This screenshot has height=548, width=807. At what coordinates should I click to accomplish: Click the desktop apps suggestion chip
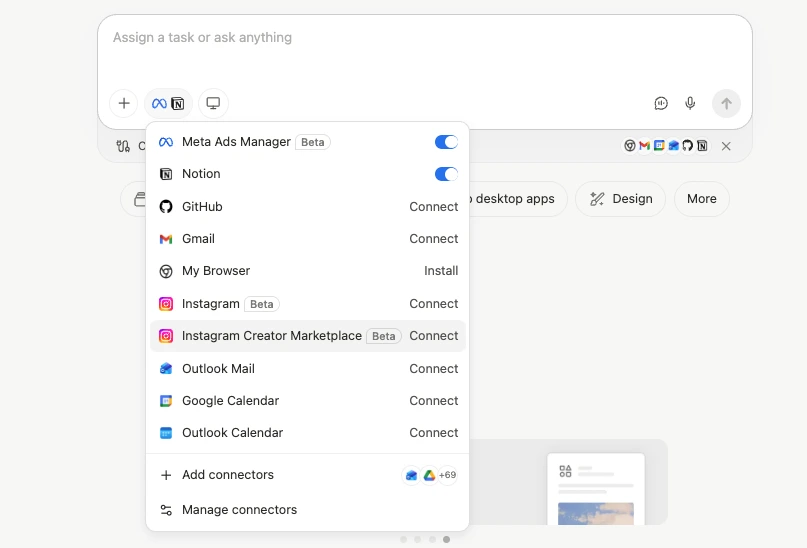point(517,199)
